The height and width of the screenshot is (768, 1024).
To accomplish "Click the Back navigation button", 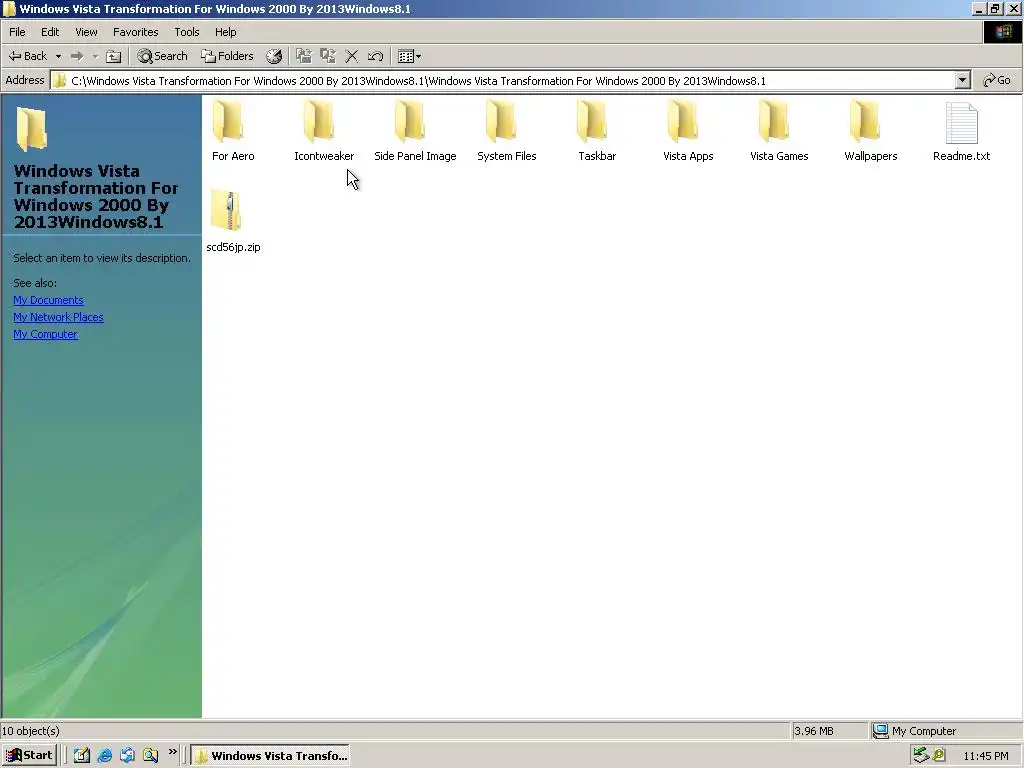I will (x=28, y=56).
